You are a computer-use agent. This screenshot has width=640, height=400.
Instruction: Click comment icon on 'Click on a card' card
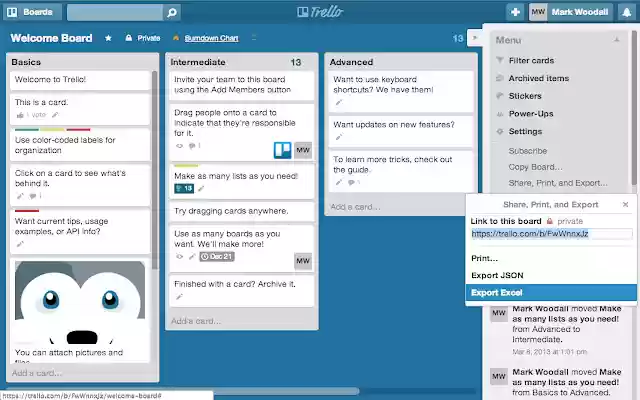pyautogui.click(x=33, y=196)
